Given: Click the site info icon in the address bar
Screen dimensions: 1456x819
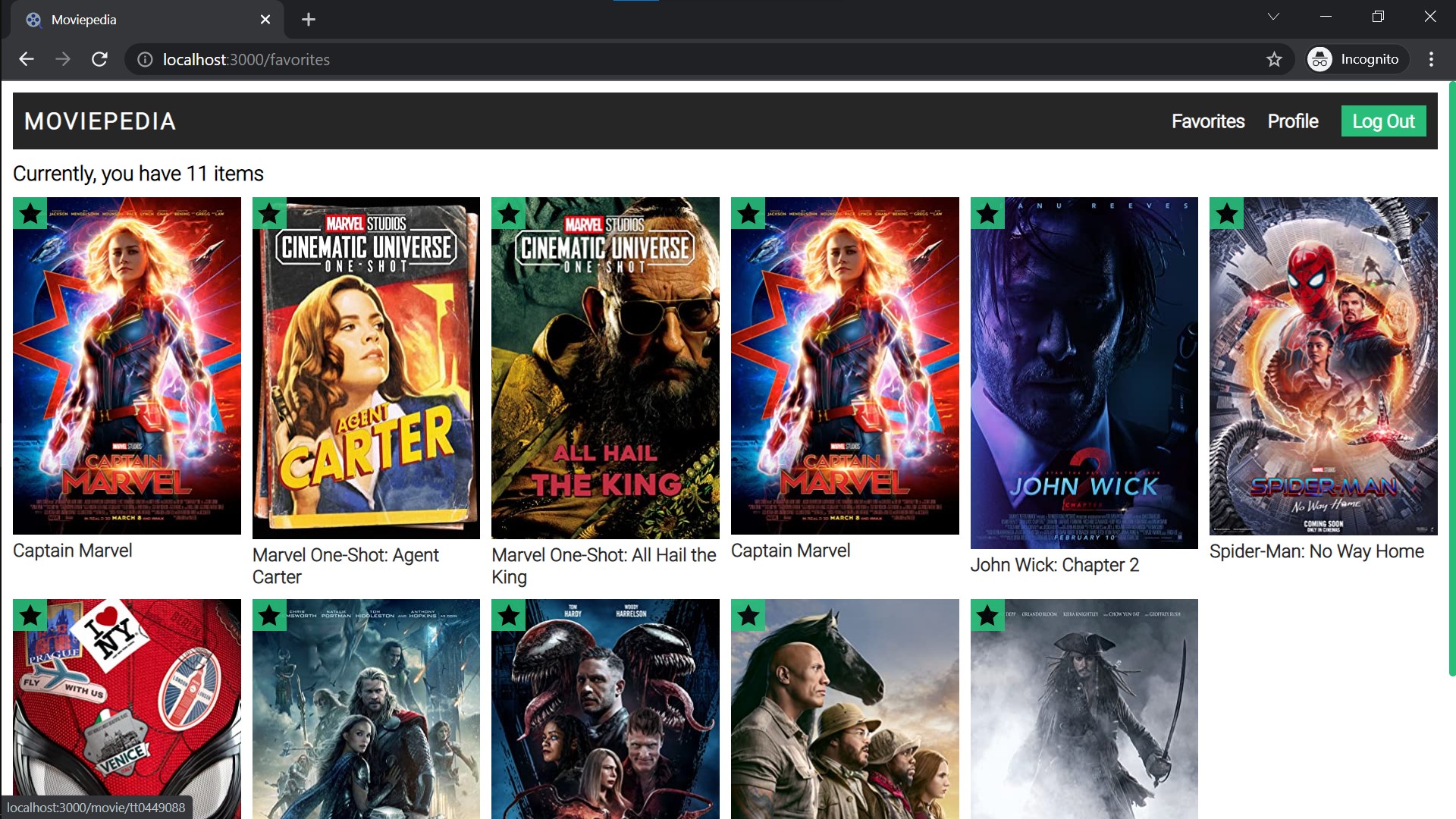Looking at the screenshot, I should (144, 59).
